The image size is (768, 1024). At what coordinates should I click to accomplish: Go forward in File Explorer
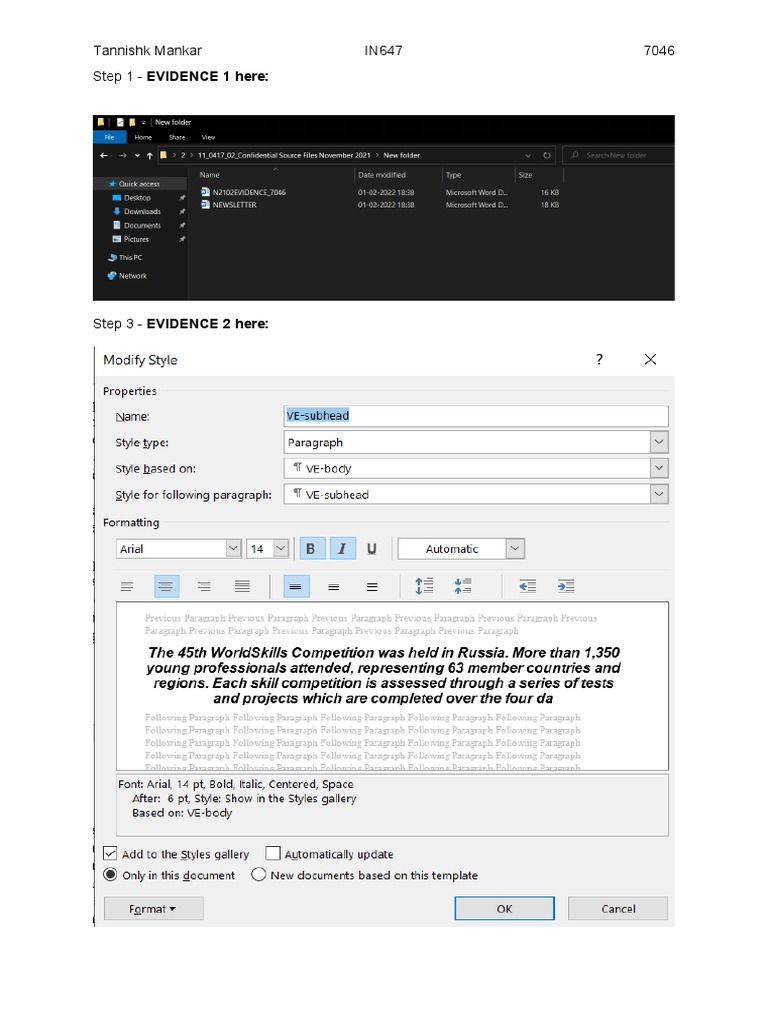(123, 155)
